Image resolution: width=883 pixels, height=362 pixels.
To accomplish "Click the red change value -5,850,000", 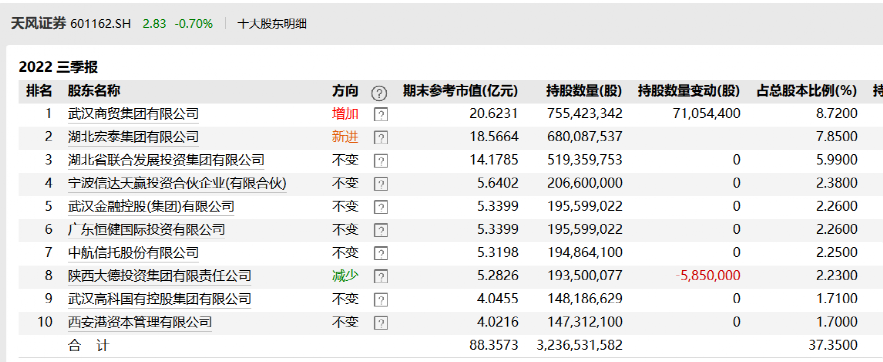I will 708,275.
